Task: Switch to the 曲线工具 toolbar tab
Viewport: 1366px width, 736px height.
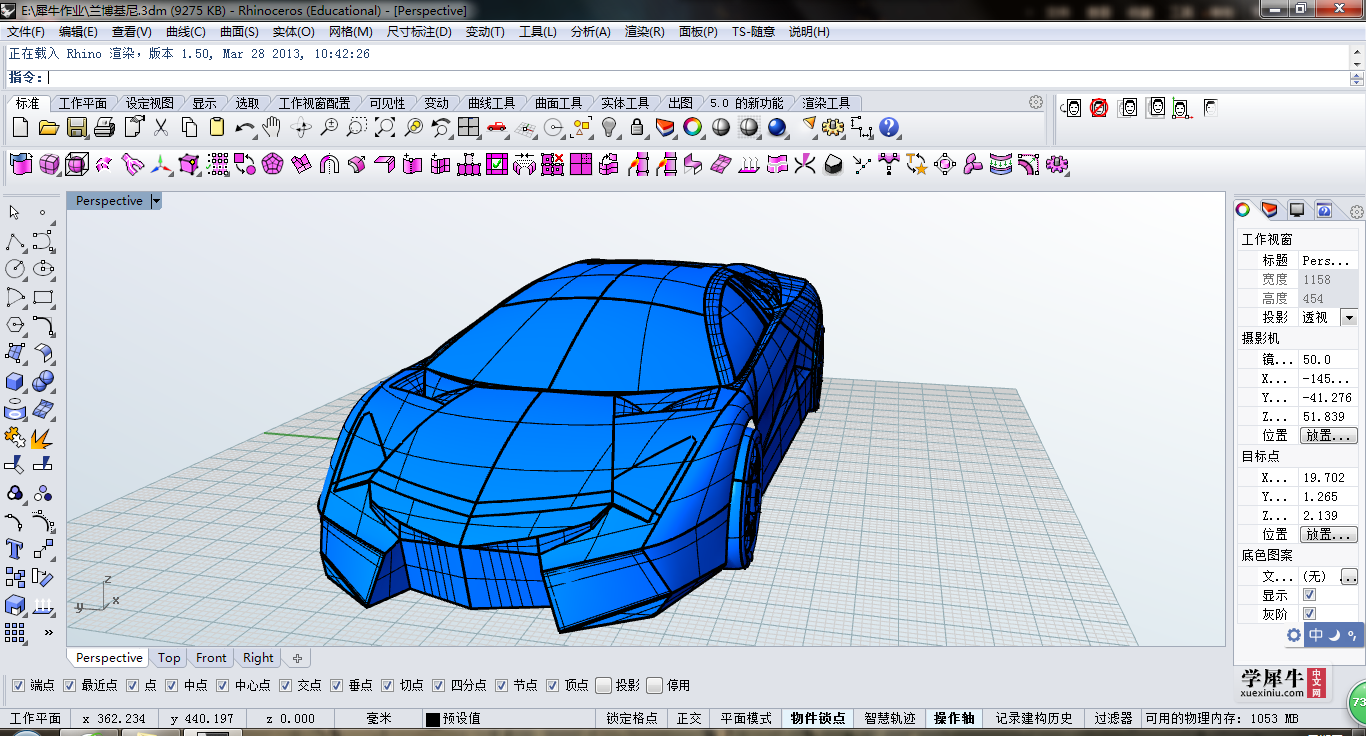Action: (491, 103)
